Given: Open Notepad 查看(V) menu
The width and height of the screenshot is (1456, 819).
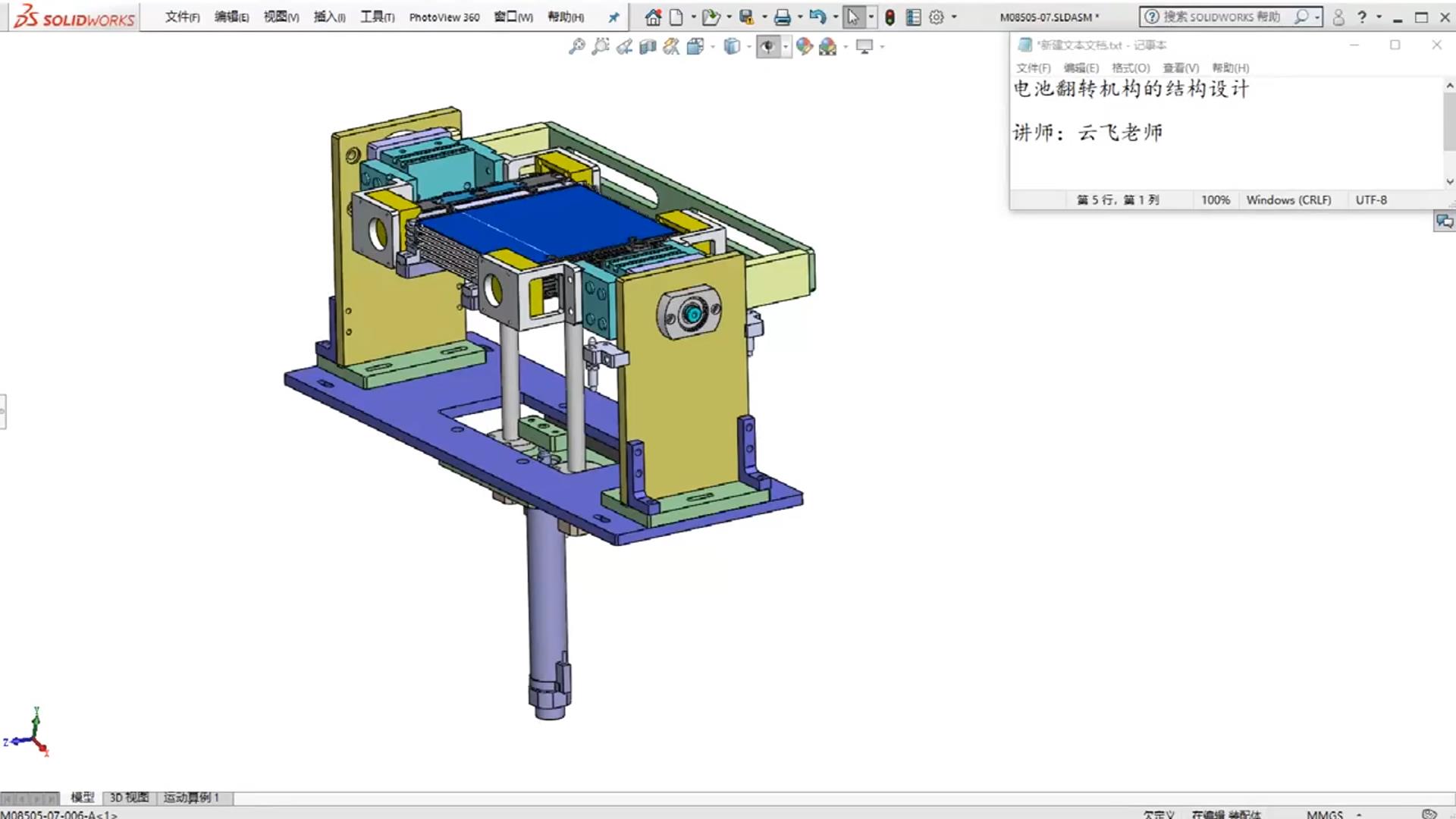Looking at the screenshot, I should tap(1181, 67).
